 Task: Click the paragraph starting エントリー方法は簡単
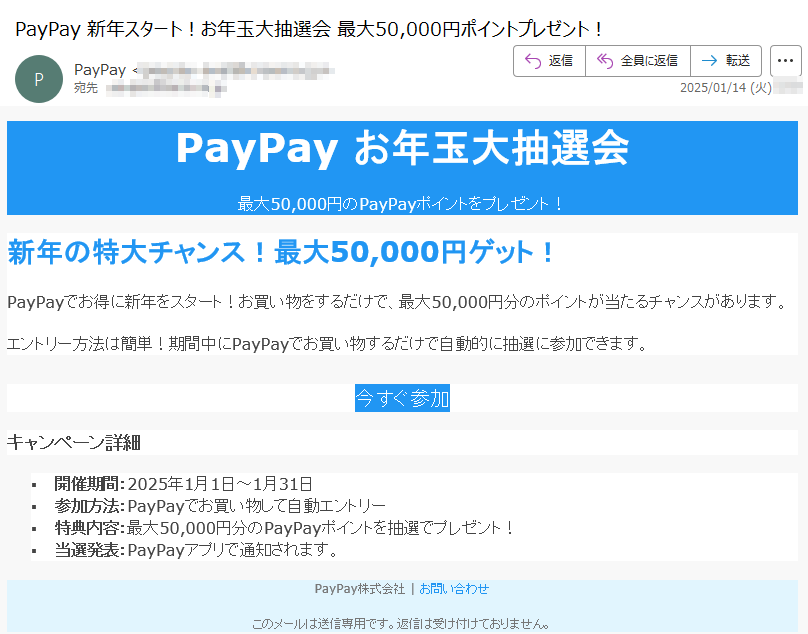pyautogui.click(x=328, y=343)
